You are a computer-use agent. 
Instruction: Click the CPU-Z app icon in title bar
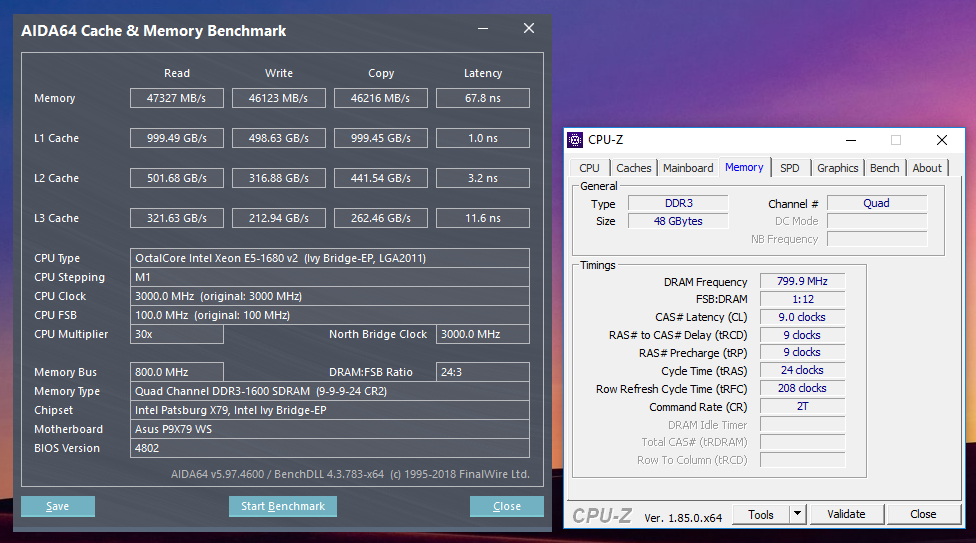coord(575,139)
